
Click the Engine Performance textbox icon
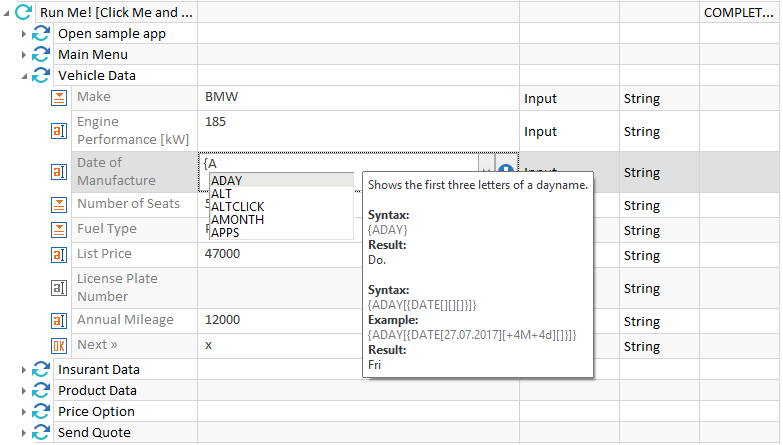(x=59, y=131)
